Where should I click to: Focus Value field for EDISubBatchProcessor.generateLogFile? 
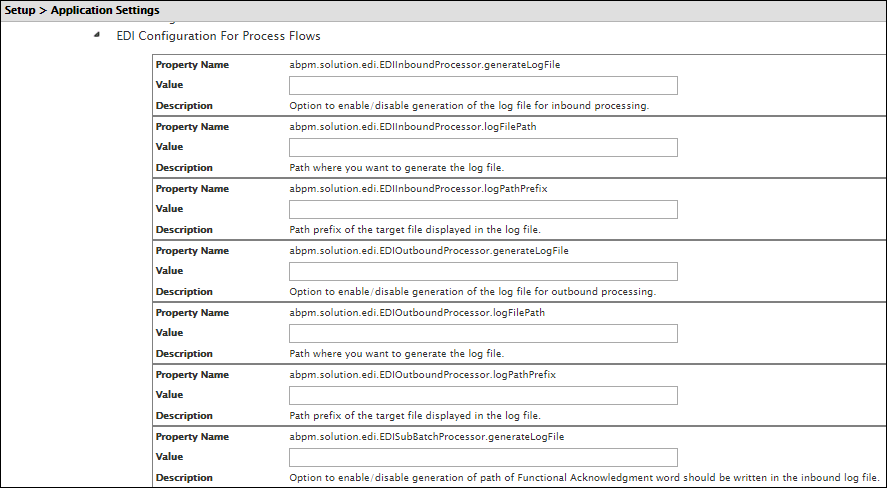[x=483, y=457]
